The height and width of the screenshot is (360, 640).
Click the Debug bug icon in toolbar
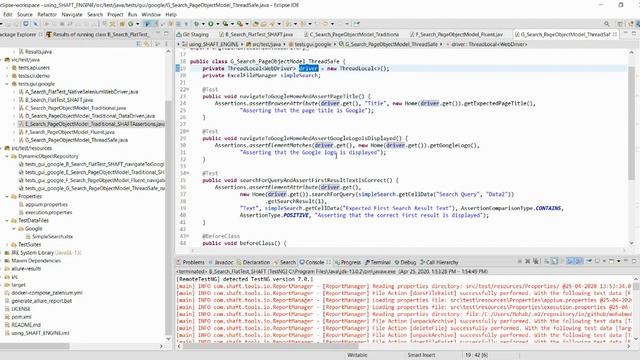click(x=196, y=24)
